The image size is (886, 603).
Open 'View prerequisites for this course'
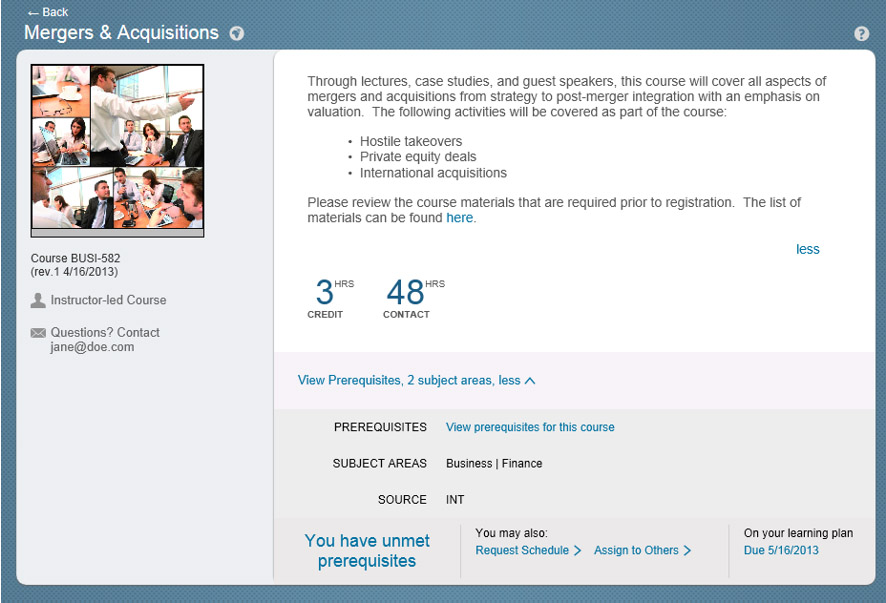click(x=530, y=427)
